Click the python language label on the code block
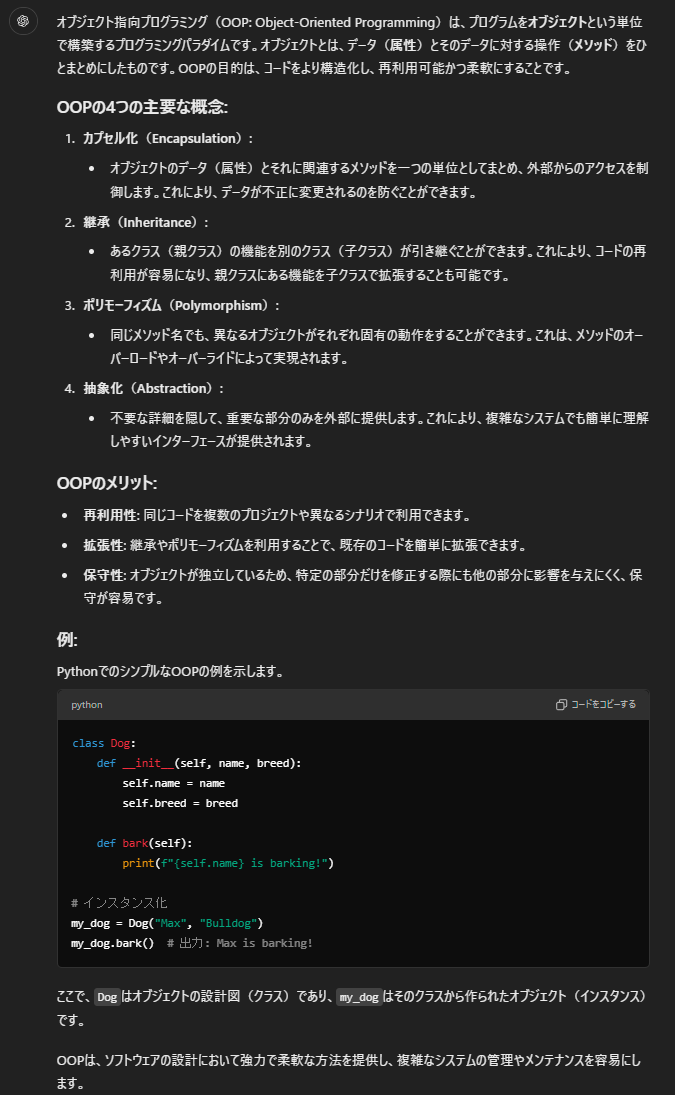The image size is (675, 1095). point(86,705)
